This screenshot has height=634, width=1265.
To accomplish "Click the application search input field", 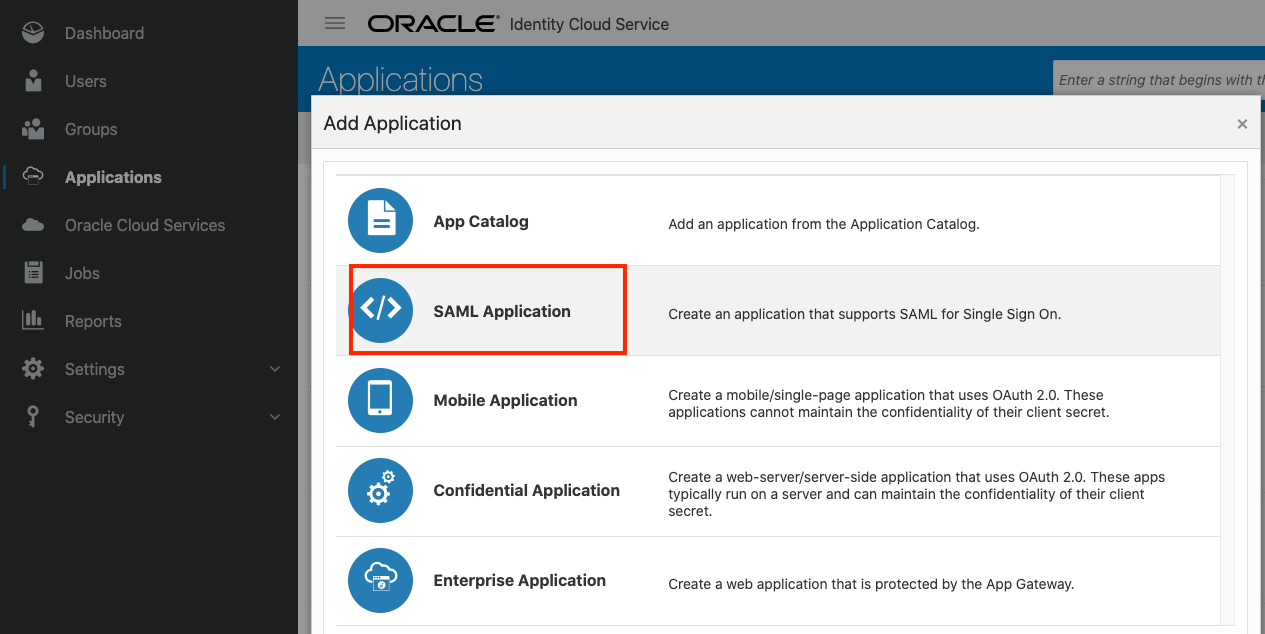I will tap(1158, 80).
